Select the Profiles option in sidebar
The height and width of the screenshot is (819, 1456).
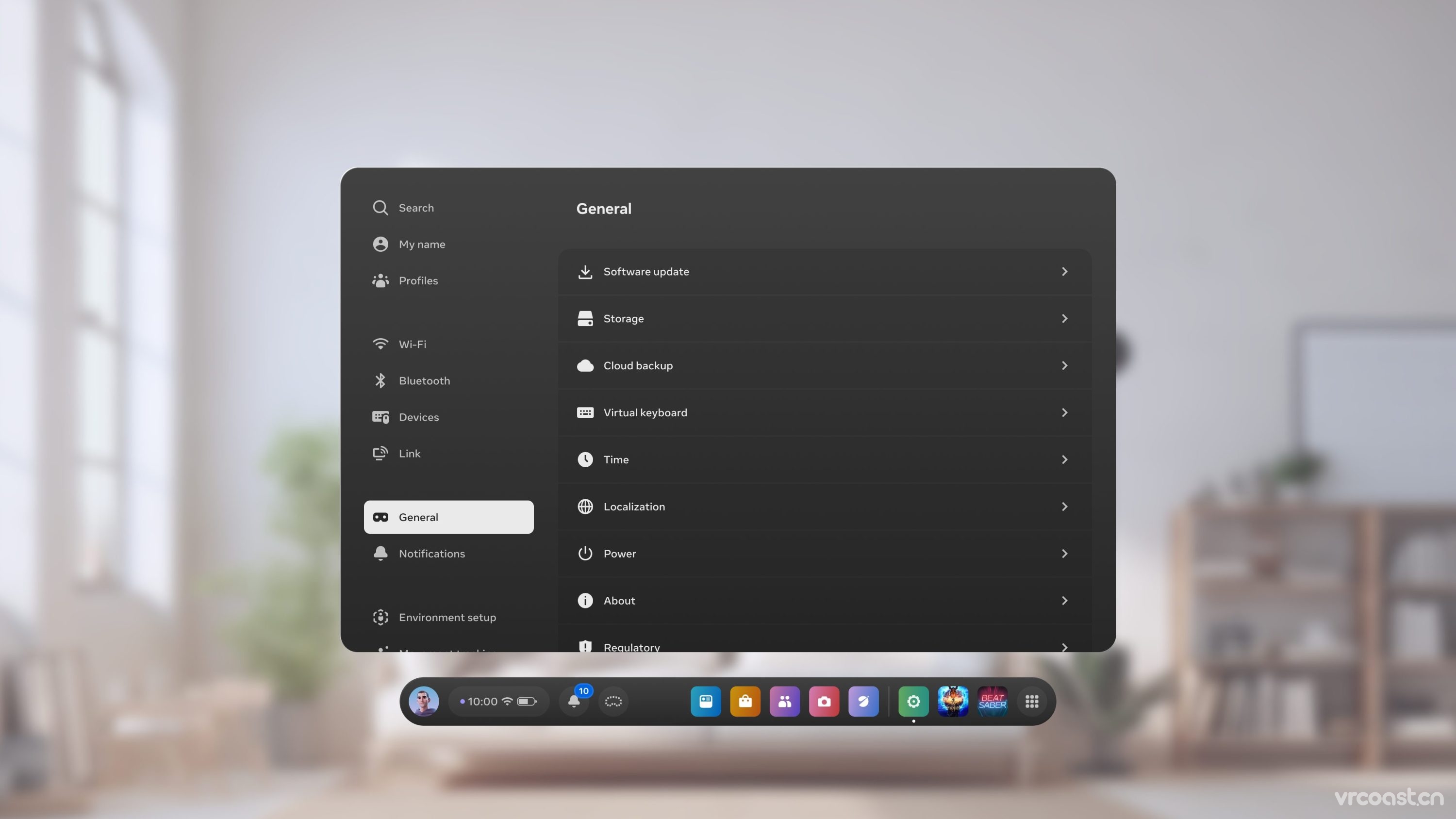click(418, 281)
